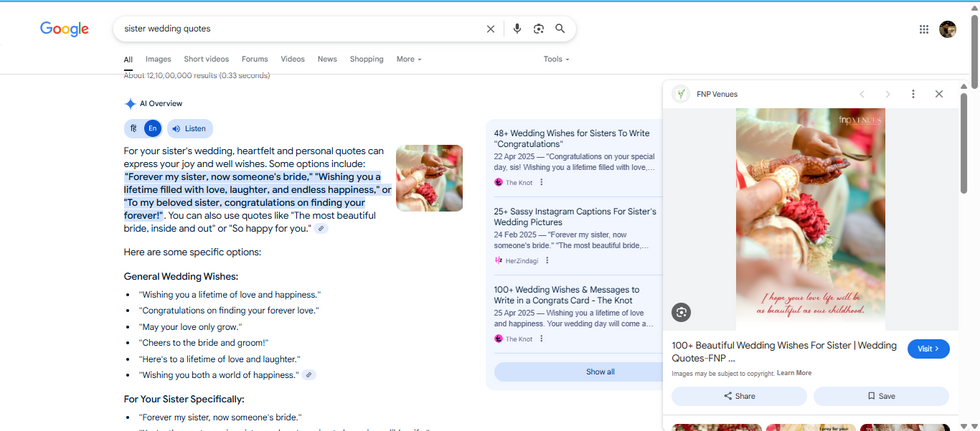Open the Learn More copyright link
Screen dimensions: 980x431
[x=794, y=373]
